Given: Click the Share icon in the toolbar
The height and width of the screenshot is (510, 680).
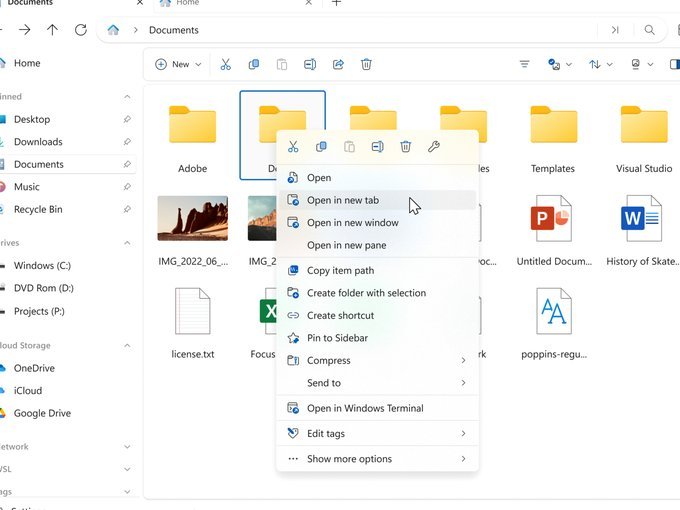Looking at the screenshot, I should 338,65.
